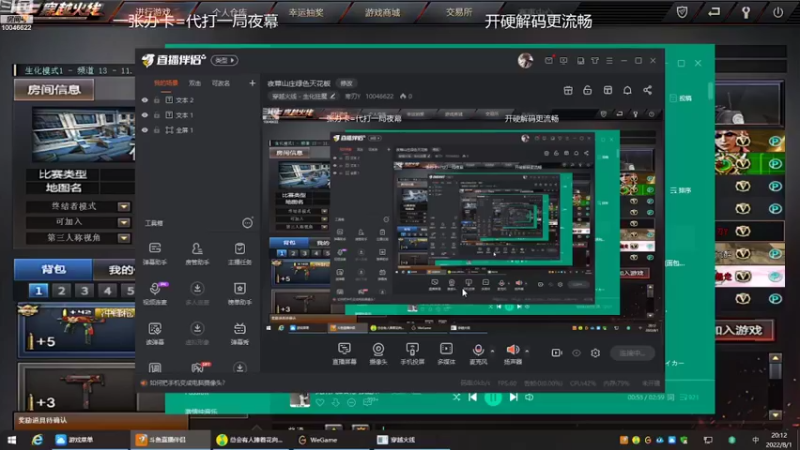Screen dimensions: 800x450
Task: Select the 背包 backpack tab in game
Action: [53, 269]
